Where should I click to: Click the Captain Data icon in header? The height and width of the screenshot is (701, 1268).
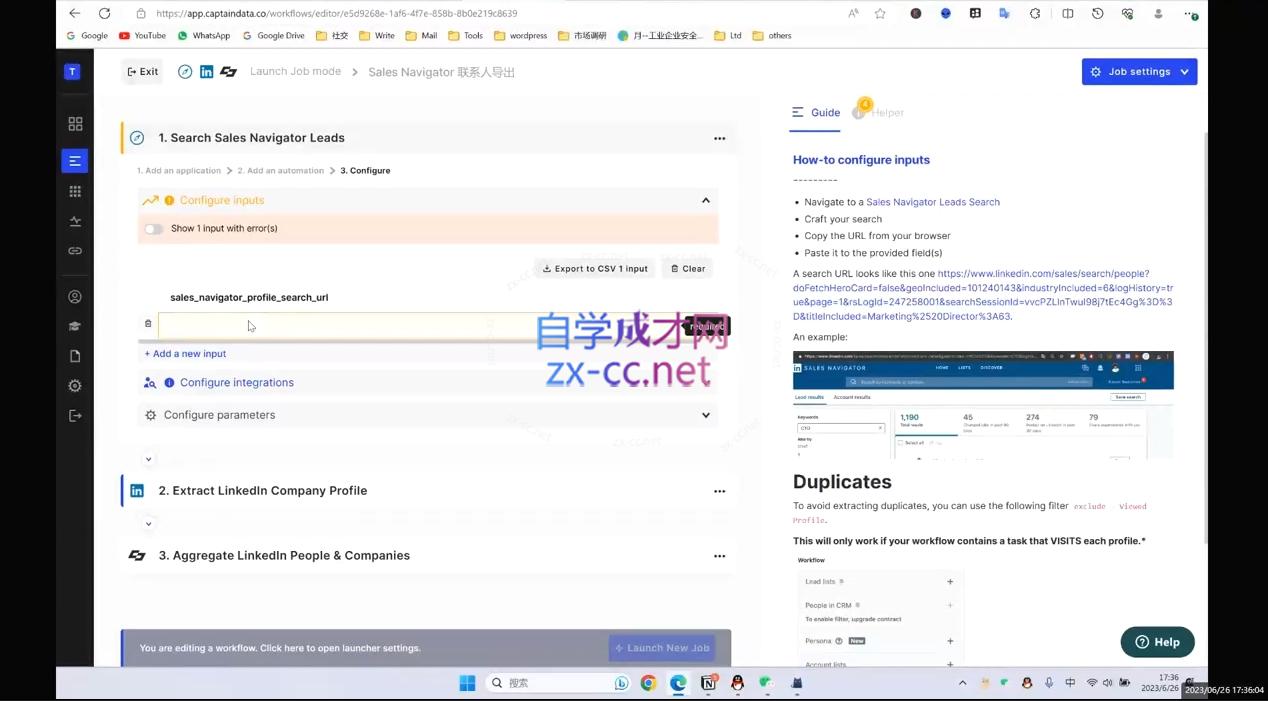pos(228,72)
